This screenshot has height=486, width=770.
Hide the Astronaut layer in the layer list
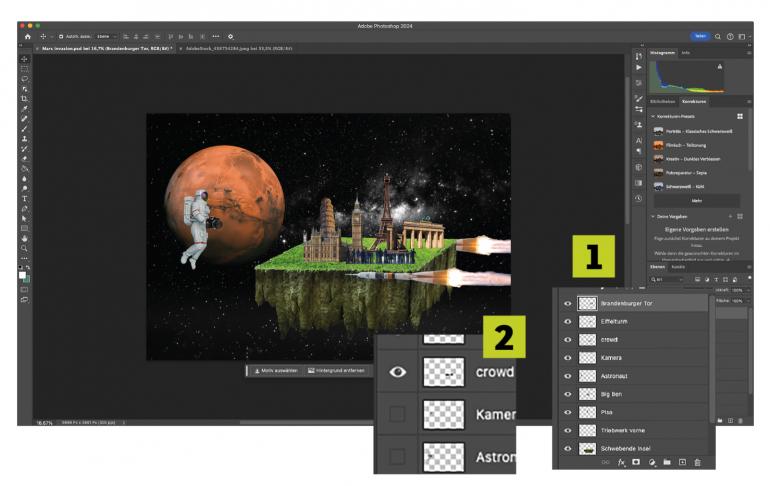pyautogui.click(x=568, y=376)
